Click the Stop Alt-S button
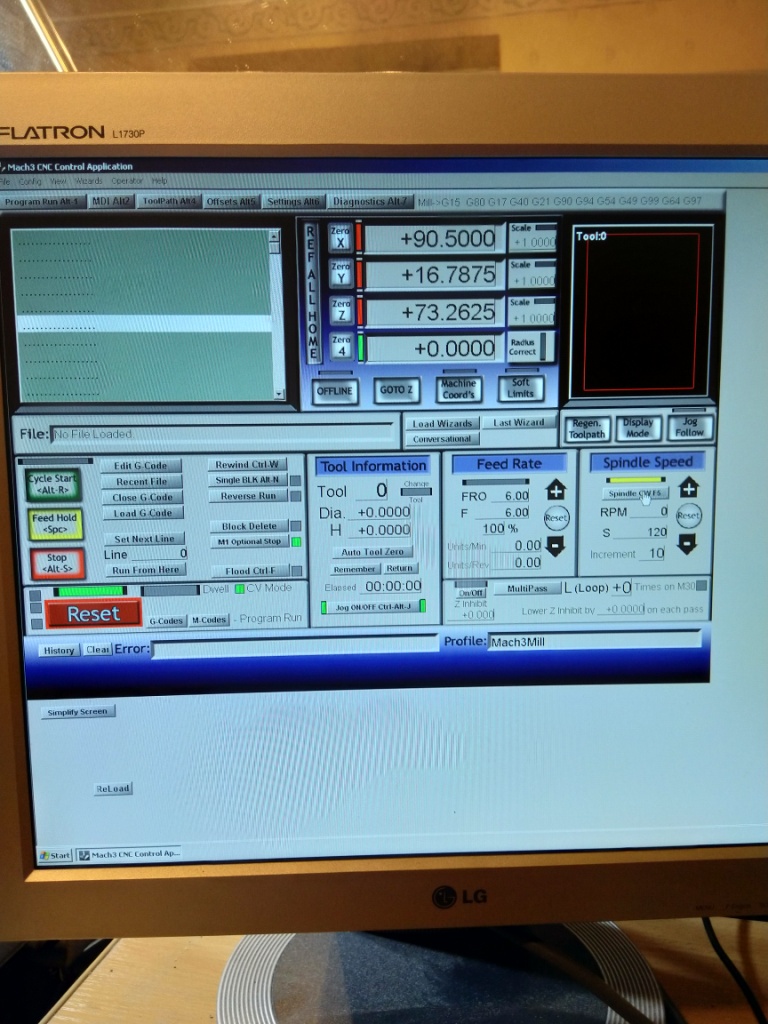The image size is (768, 1024). pyautogui.click(x=57, y=564)
